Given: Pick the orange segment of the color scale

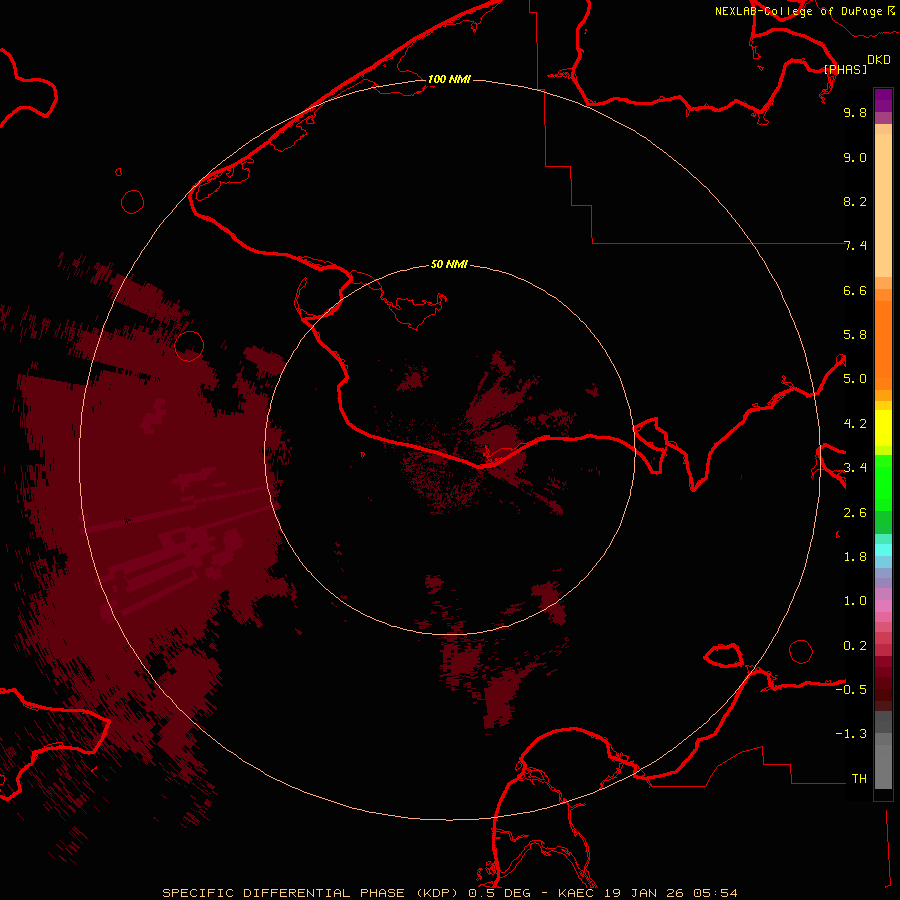Looking at the screenshot, I should [883, 345].
